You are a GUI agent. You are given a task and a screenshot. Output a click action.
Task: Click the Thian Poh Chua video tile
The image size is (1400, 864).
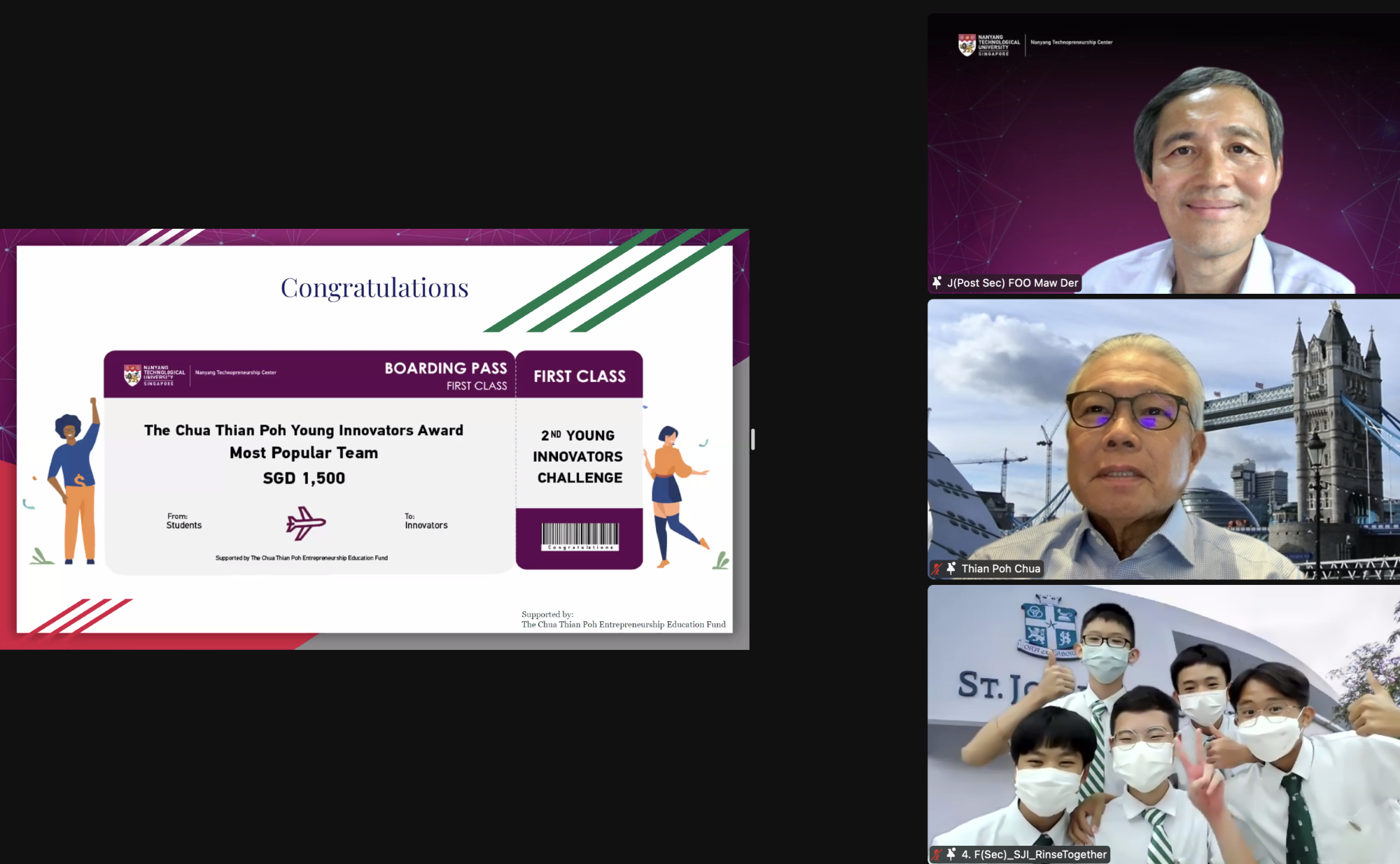(1163, 439)
